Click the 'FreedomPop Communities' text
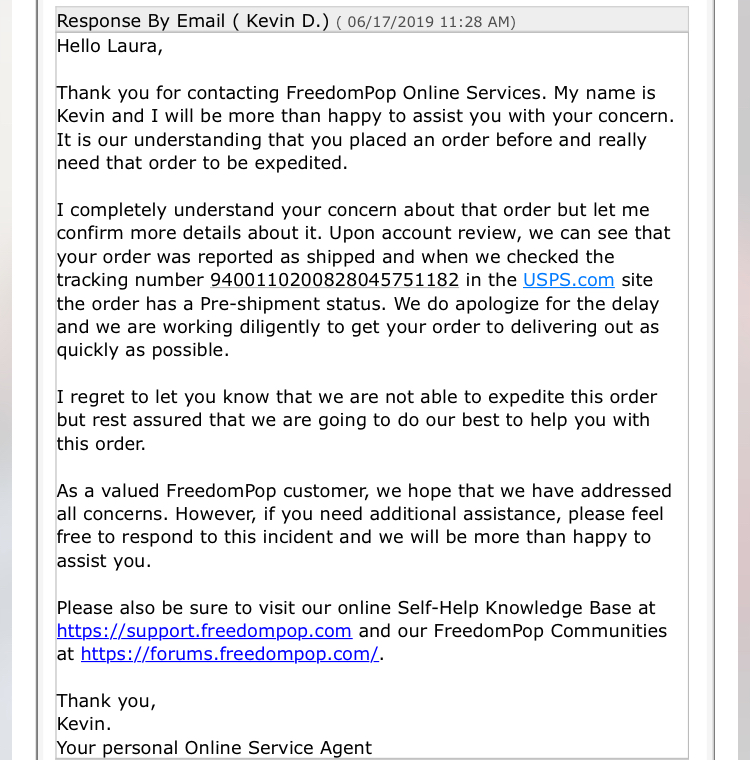This screenshot has height=760, width=750. tap(550, 631)
